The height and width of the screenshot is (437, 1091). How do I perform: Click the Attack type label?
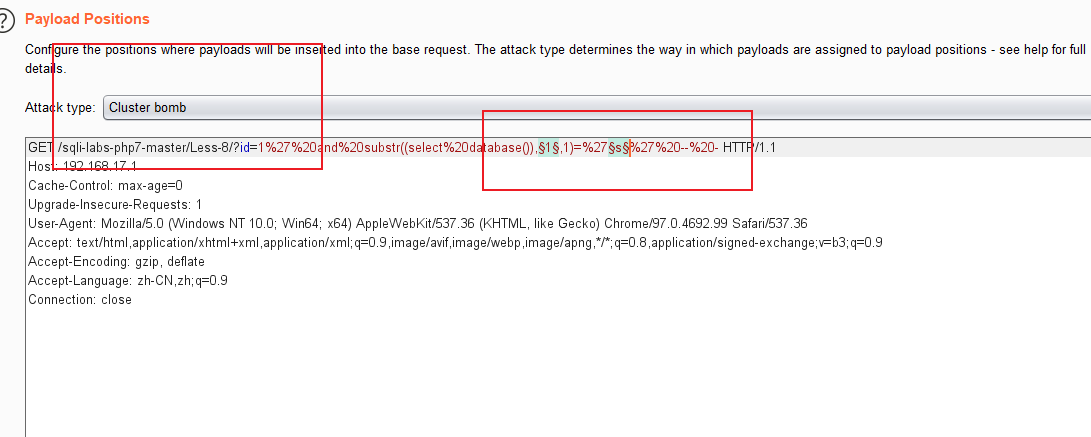coord(60,108)
